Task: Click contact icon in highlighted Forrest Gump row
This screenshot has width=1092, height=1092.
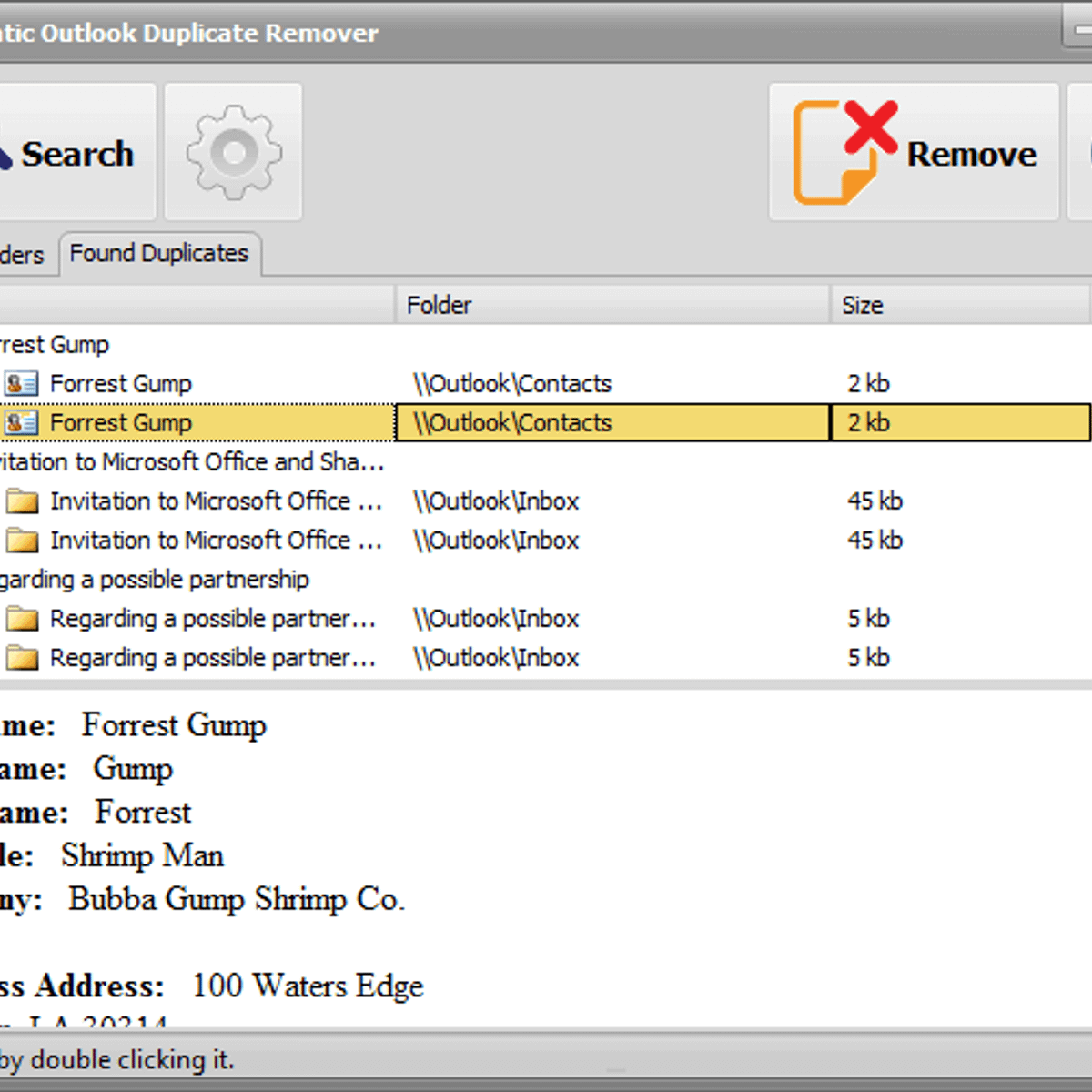Action: point(21,423)
